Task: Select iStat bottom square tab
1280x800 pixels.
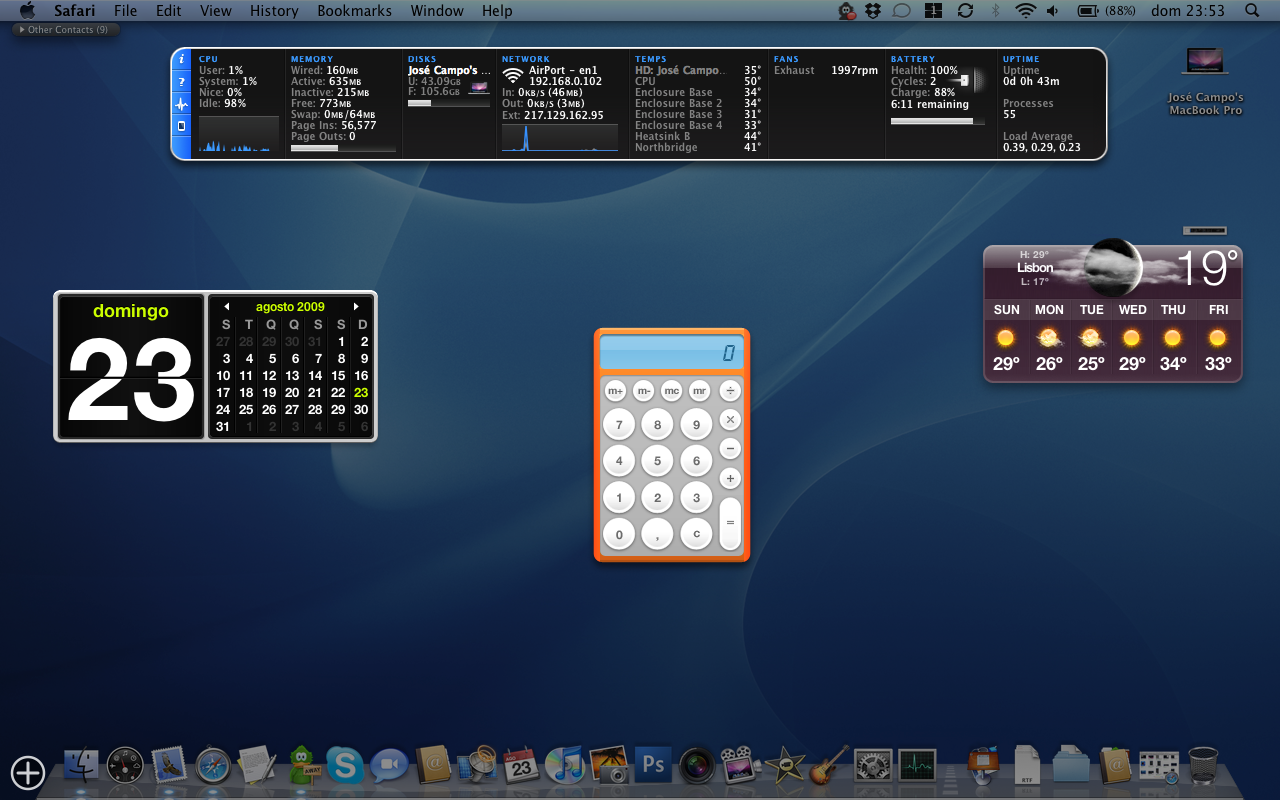Action: (x=181, y=126)
